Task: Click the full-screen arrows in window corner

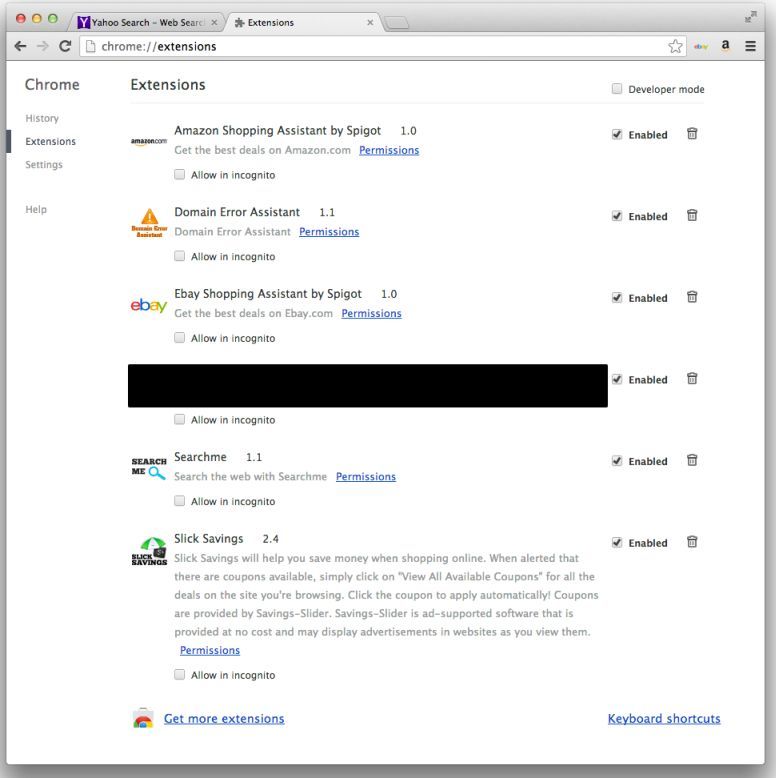Action: (751, 17)
